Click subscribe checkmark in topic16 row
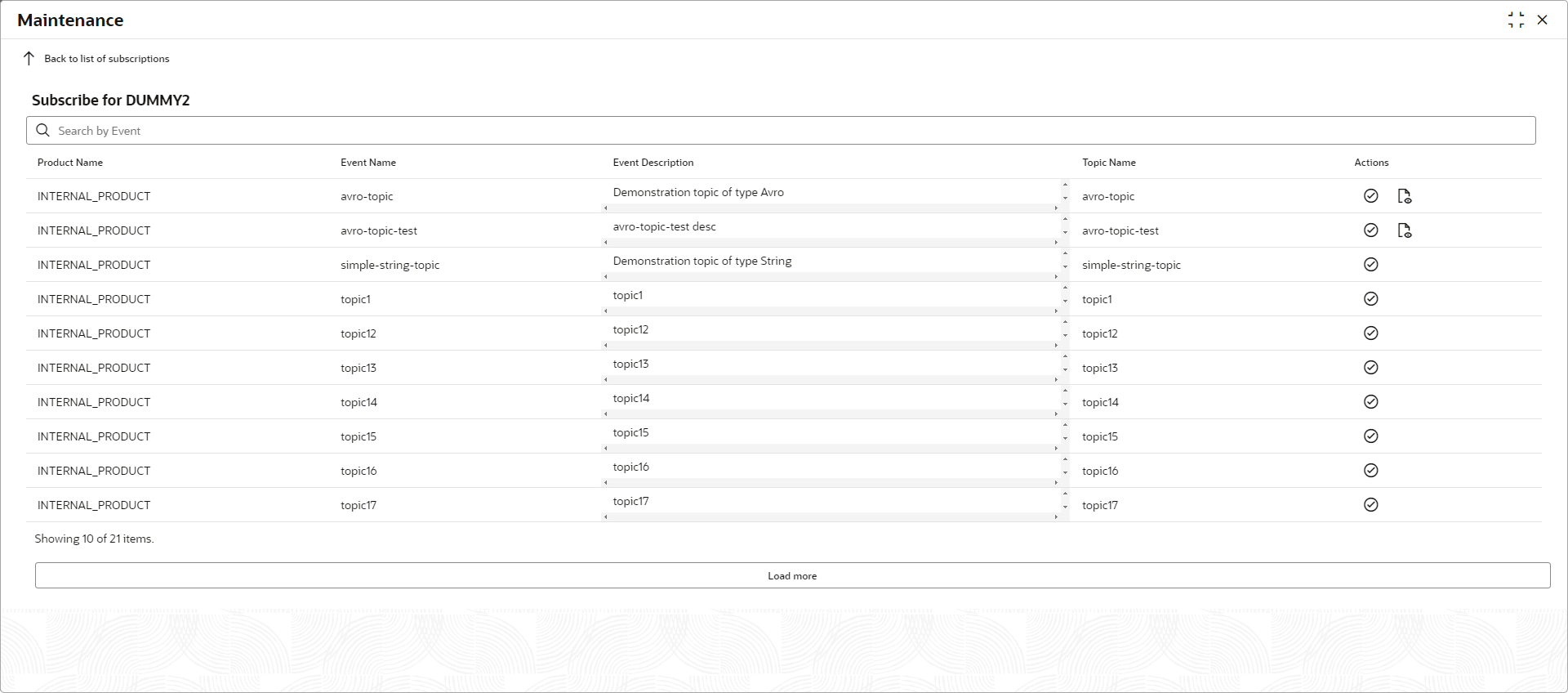The image size is (1568, 693). tap(1370, 471)
